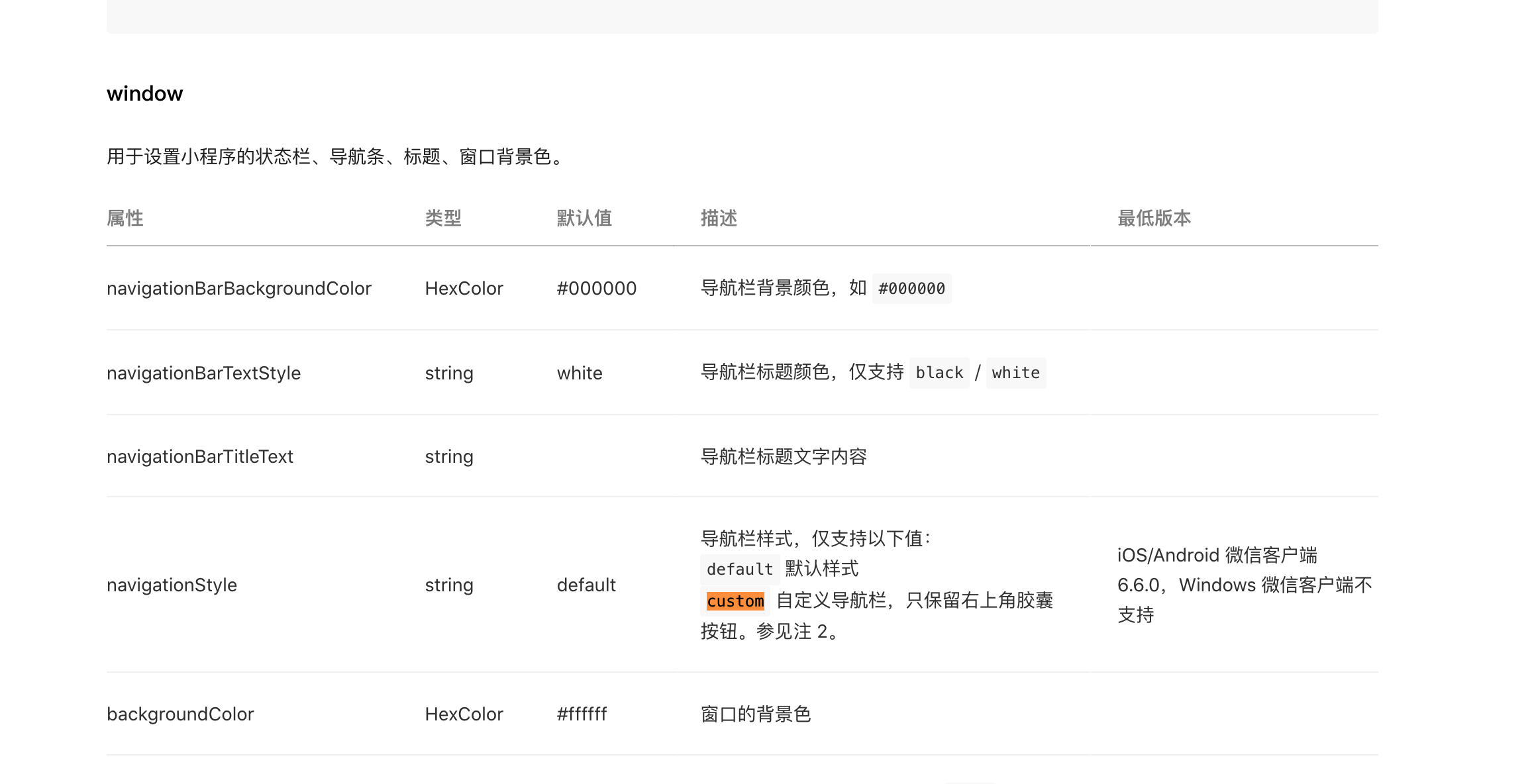This screenshot has width=1534, height=784.
Task: Click the 描述 column header
Action: coord(719,219)
